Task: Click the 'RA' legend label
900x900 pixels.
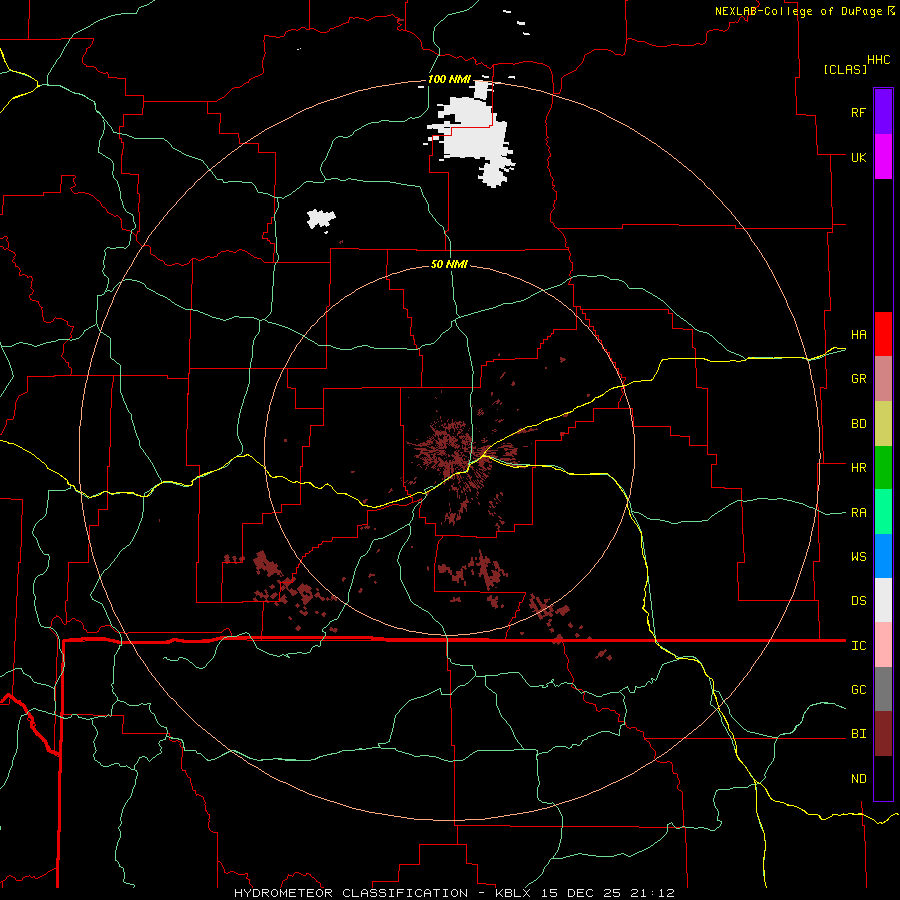Action: pyautogui.click(x=858, y=513)
